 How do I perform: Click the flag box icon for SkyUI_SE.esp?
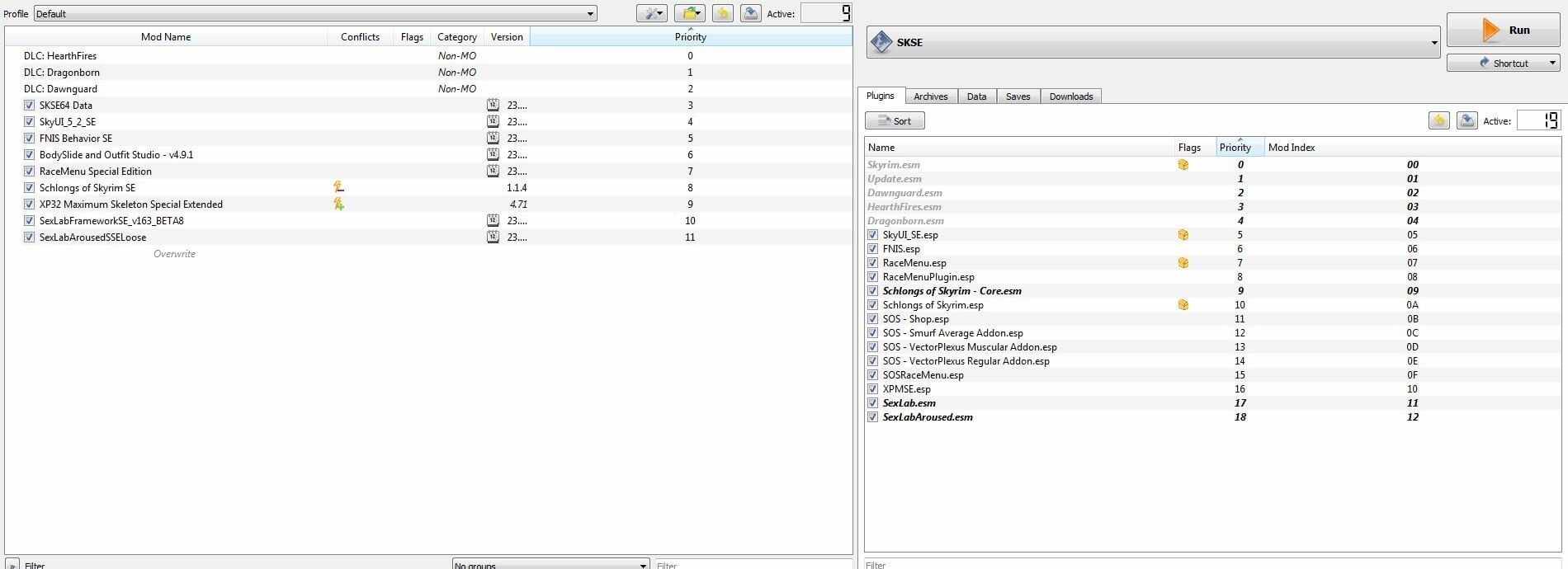click(x=1183, y=235)
